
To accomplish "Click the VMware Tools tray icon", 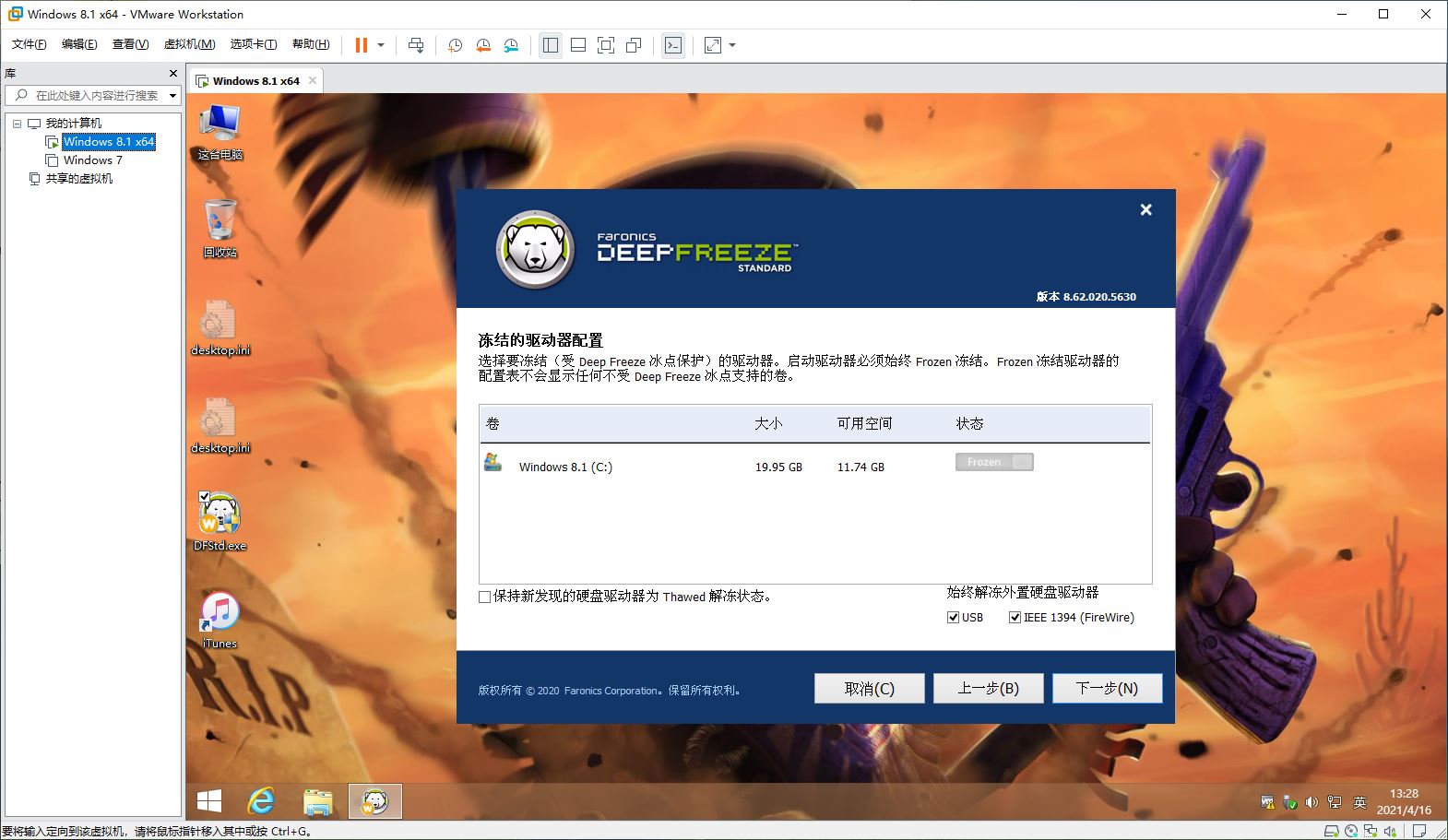I will pyautogui.click(x=1267, y=803).
